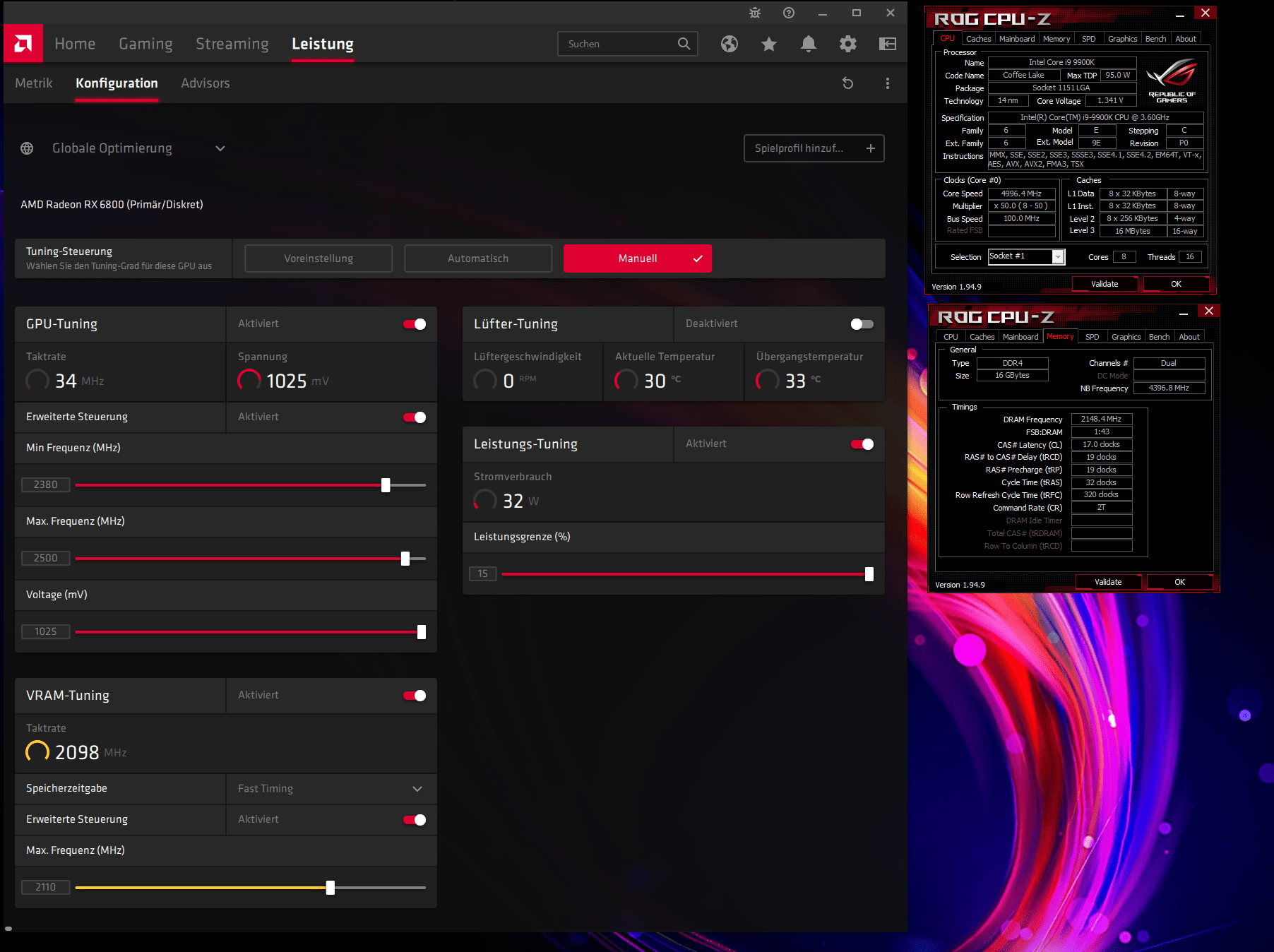Select Voreinstellung tuning mode
This screenshot has height=952, width=1274.
pos(318,258)
